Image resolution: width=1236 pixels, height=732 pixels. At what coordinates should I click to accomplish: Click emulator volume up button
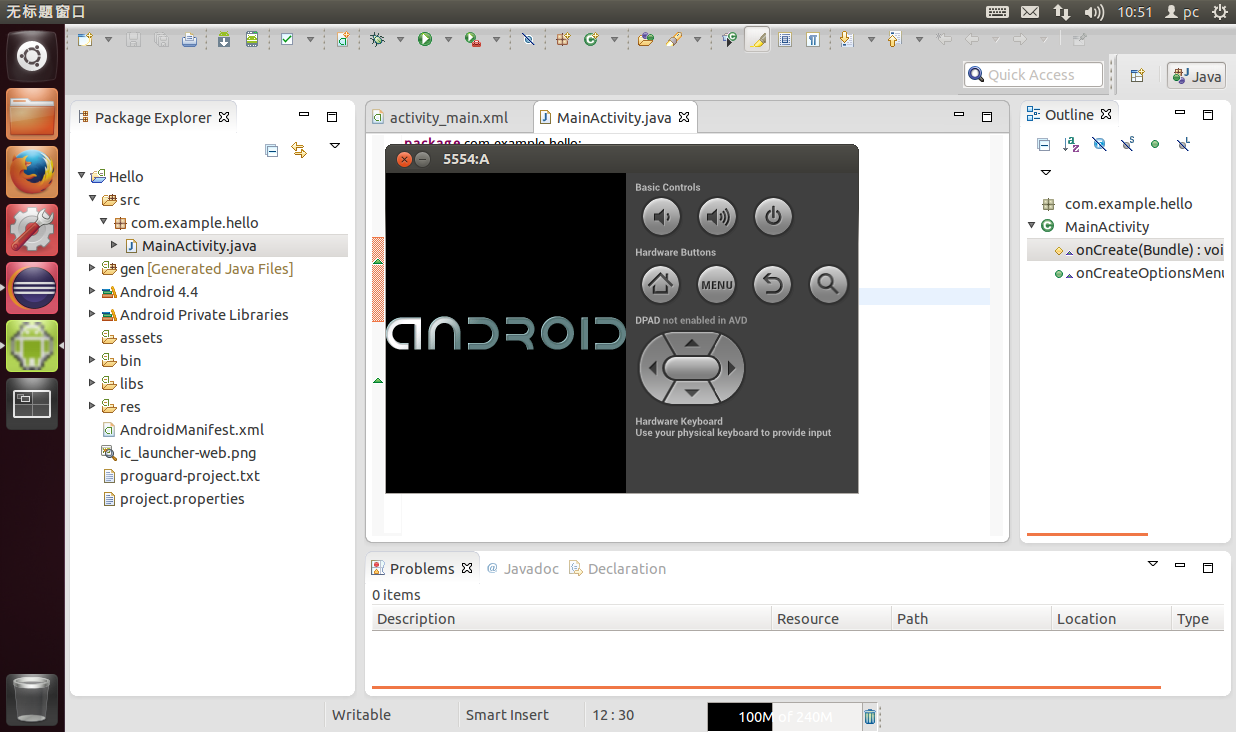pos(717,216)
